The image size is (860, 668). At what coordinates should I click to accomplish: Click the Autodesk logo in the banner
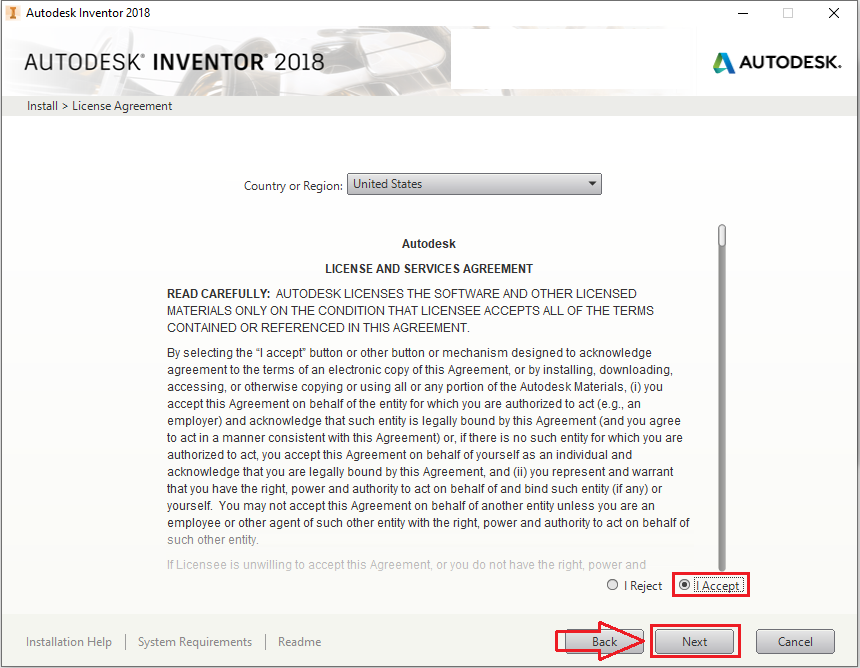777,62
